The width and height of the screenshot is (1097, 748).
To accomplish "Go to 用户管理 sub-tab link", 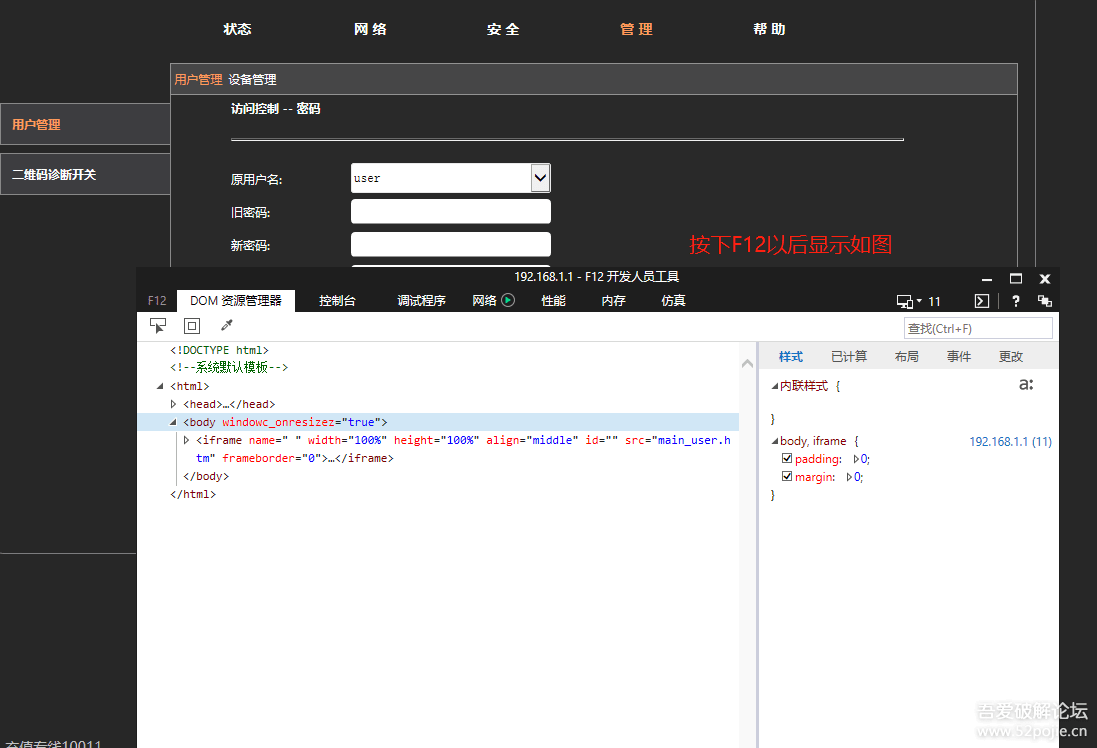I will point(198,80).
